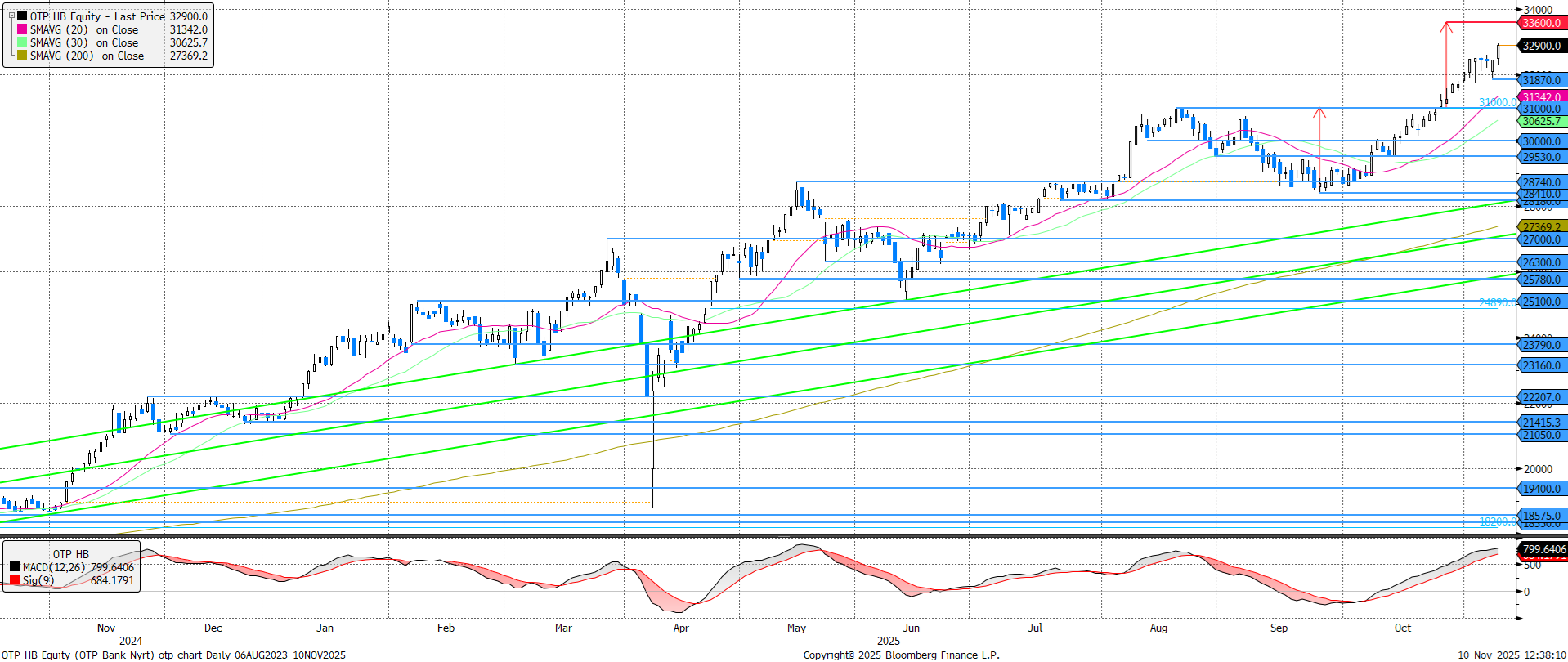Click the red Sig(9) legend swatch

coord(15,580)
